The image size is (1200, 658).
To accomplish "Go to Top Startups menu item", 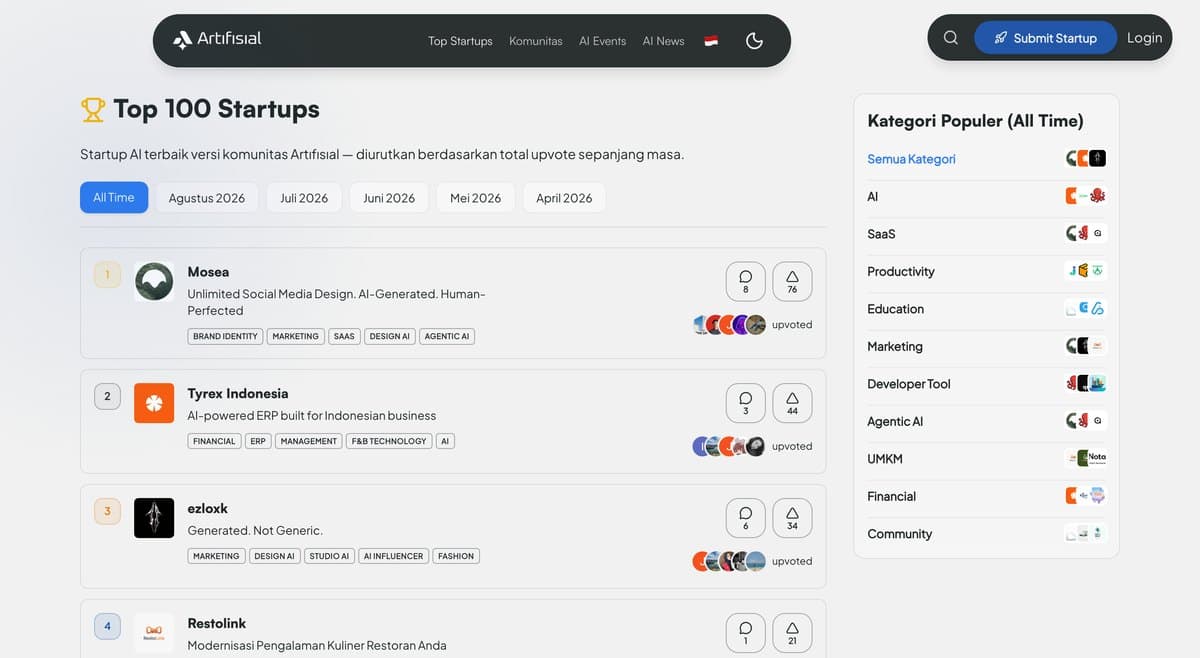I will point(460,41).
